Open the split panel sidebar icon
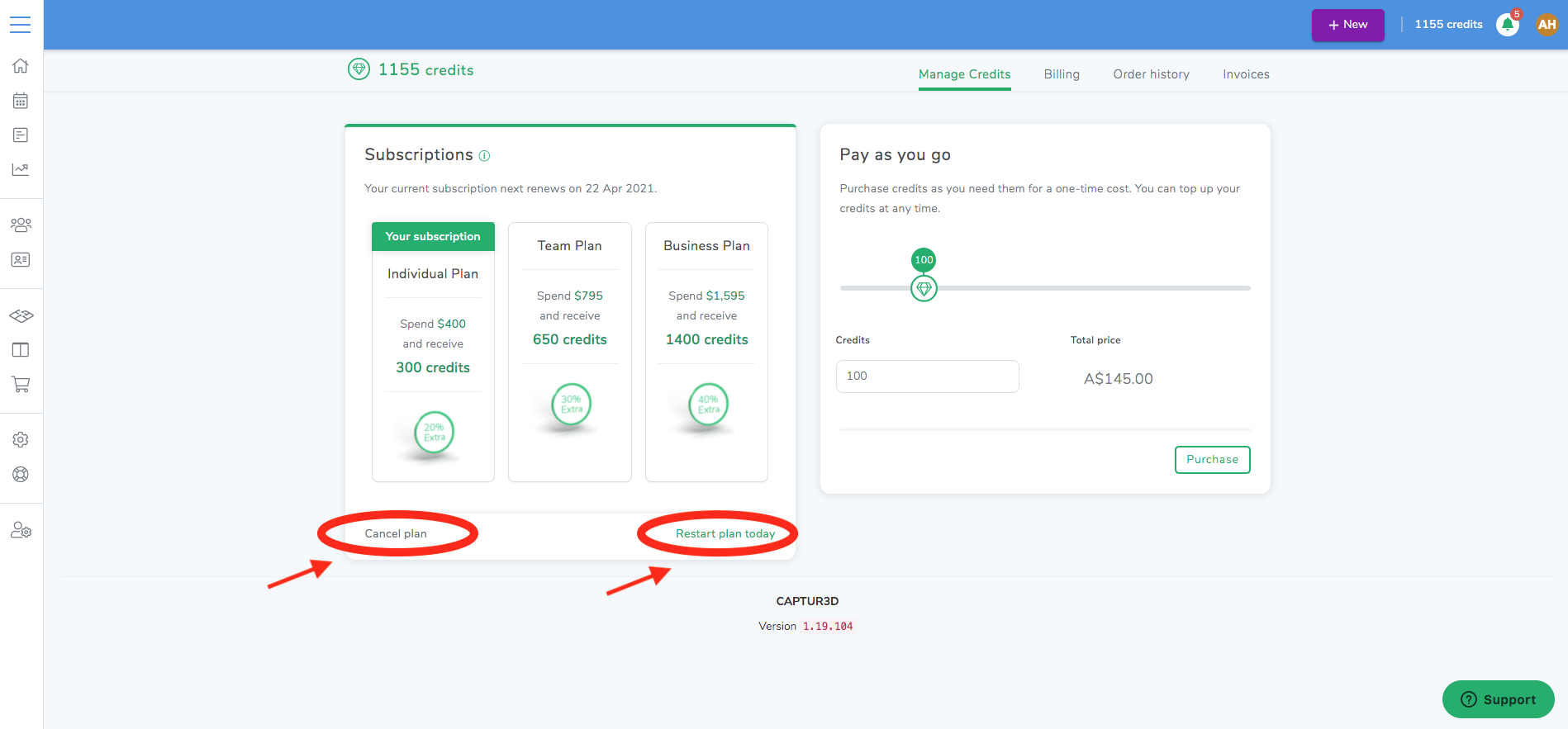Screen dimensions: 1568x729 click(21, 350)
